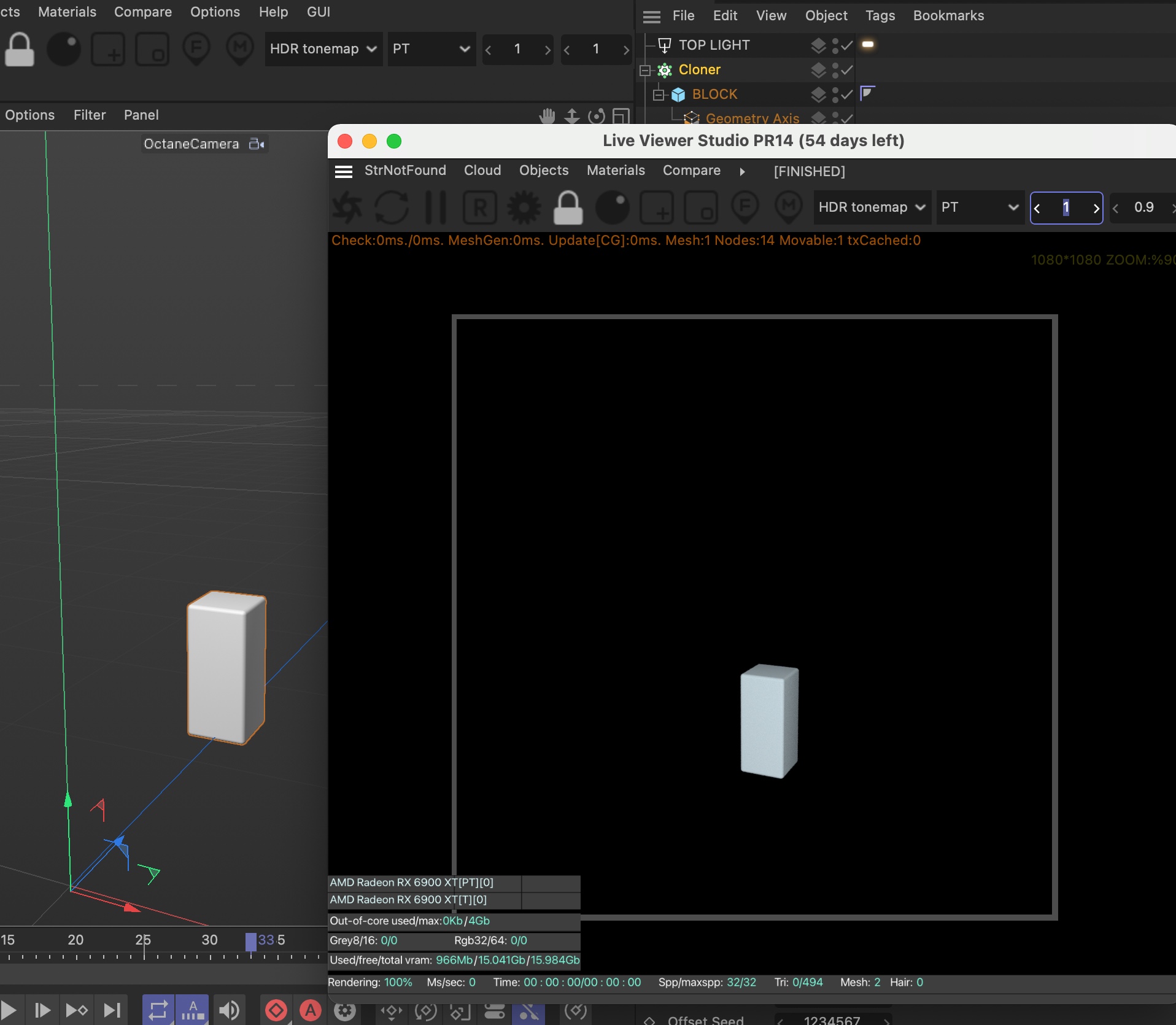Select the render region plus icon in docked Live Viewer
Viewport: 1176px width, 1025px height.
coord(108,49)
